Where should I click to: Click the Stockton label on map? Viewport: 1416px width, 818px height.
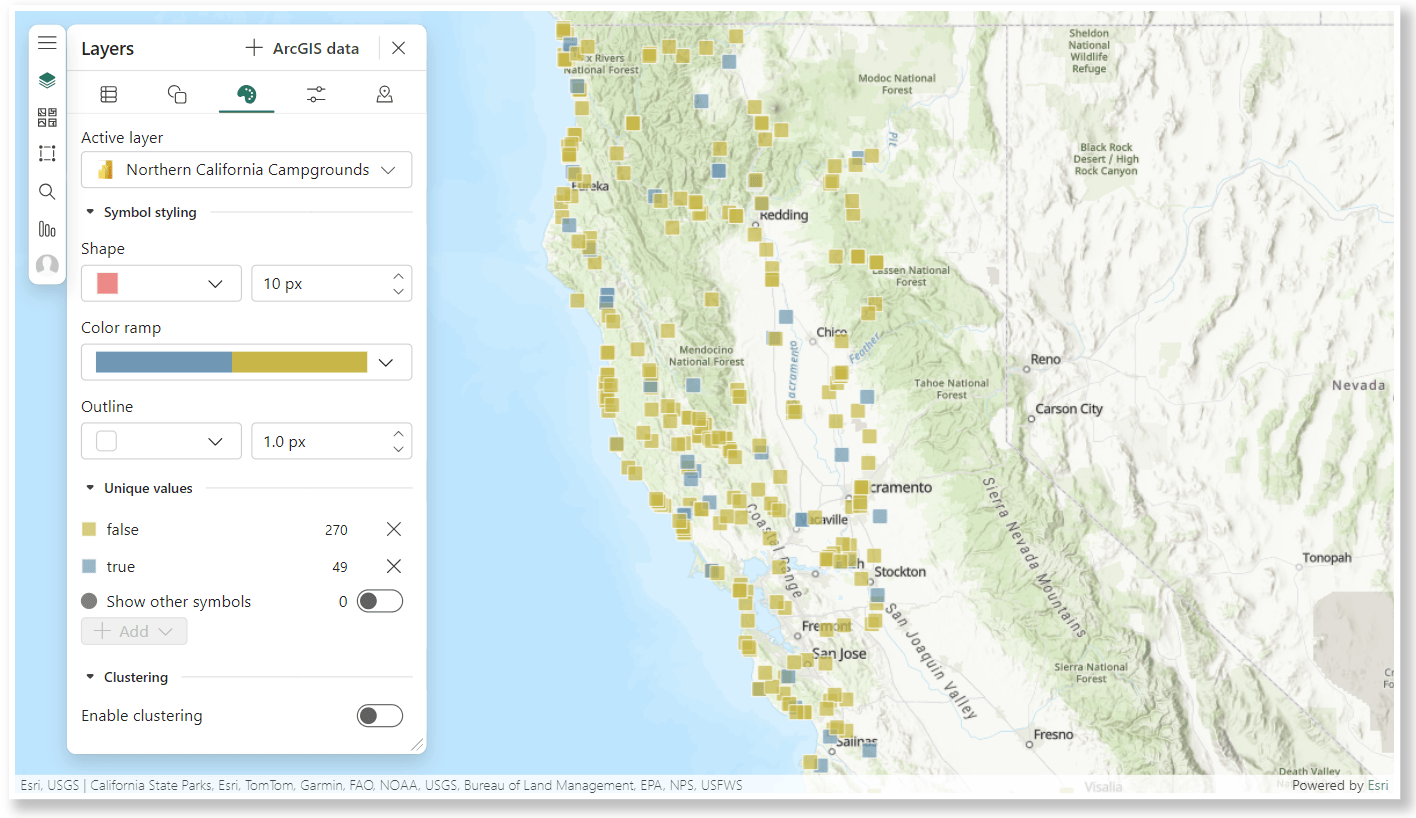pos(900,572)
